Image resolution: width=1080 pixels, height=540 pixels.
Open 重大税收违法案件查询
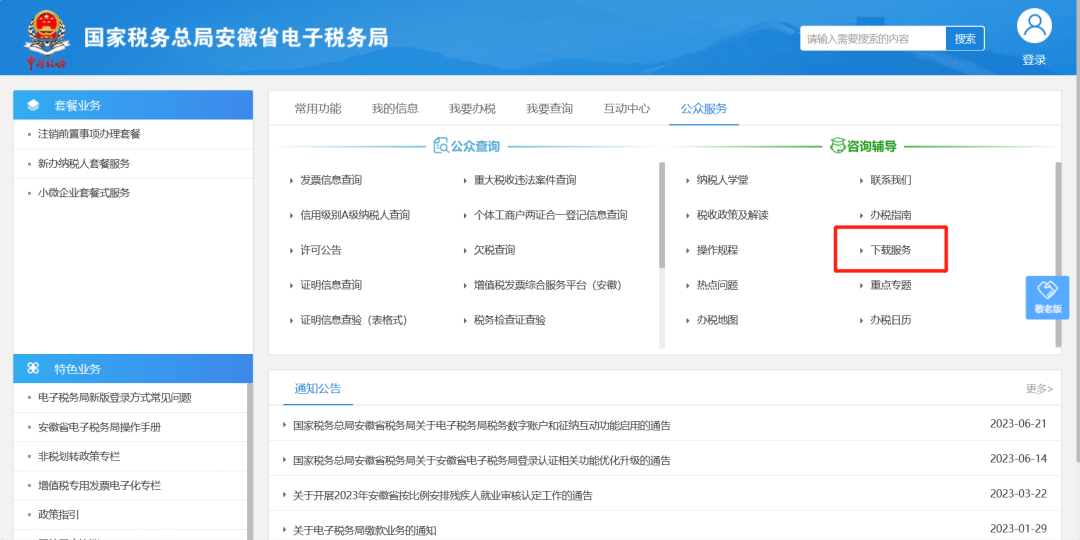click(x=525, y=180)
